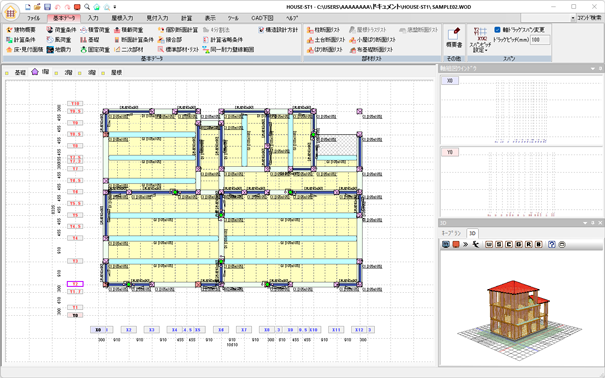Save the project with the floppy icon
This screenshot has height=378, width=605.
click(47, 7)
